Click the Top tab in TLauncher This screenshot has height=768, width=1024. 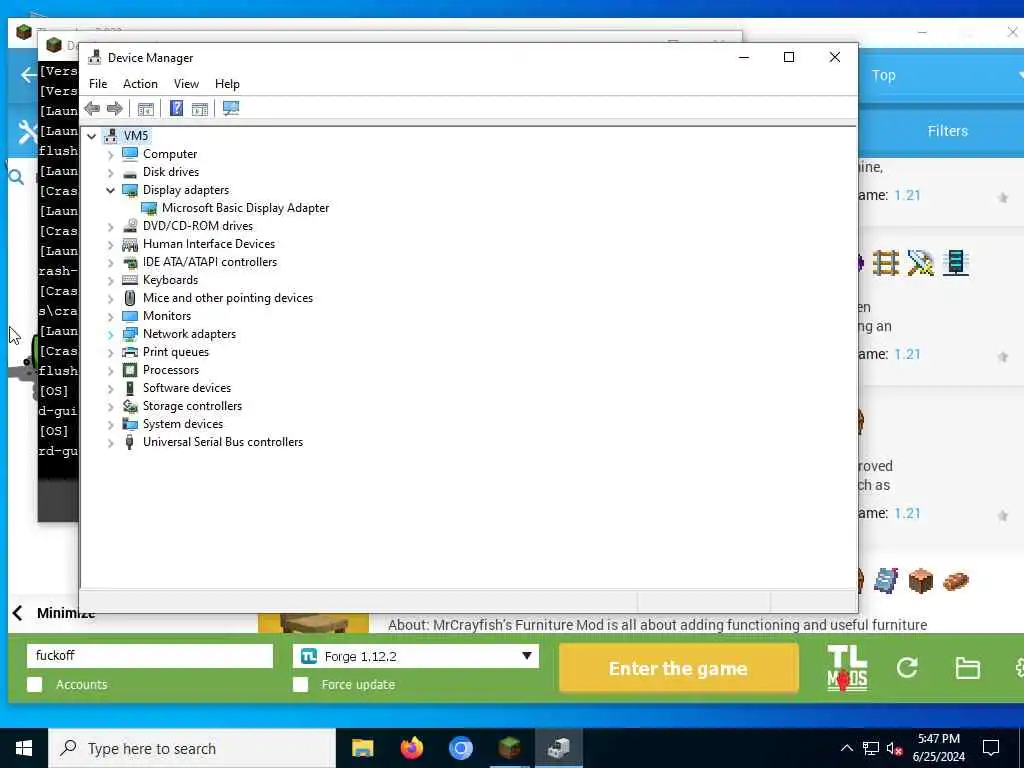(883, 76)
